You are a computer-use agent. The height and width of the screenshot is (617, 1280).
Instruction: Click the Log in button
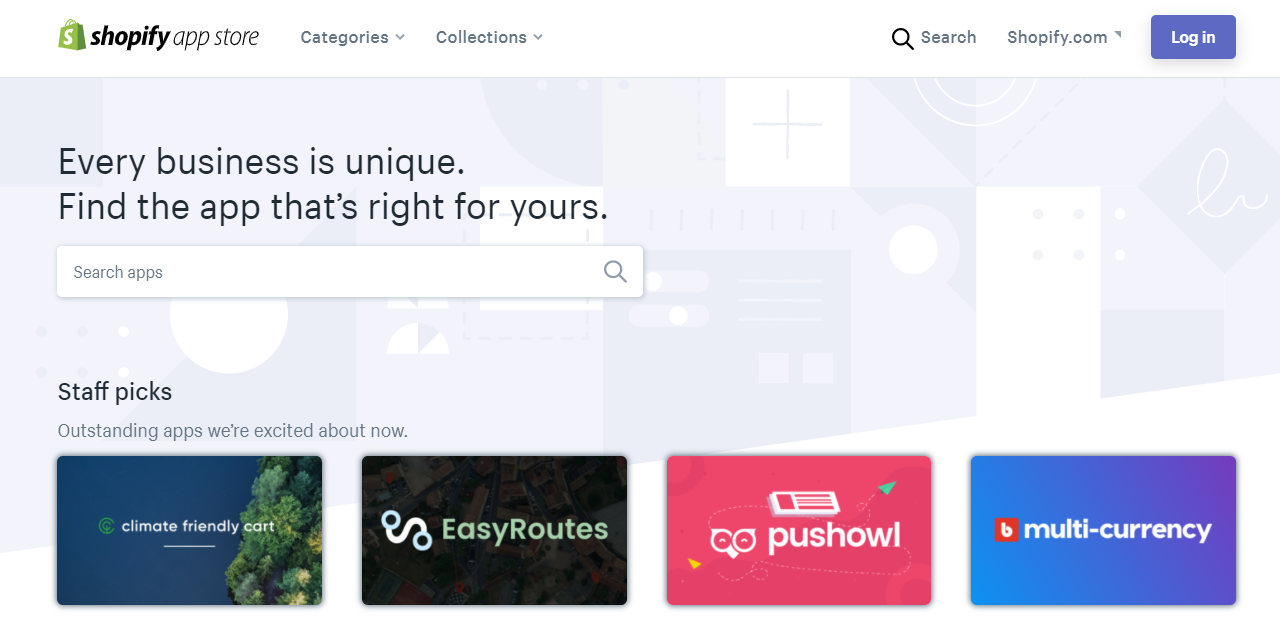[x=1193, y=37]
